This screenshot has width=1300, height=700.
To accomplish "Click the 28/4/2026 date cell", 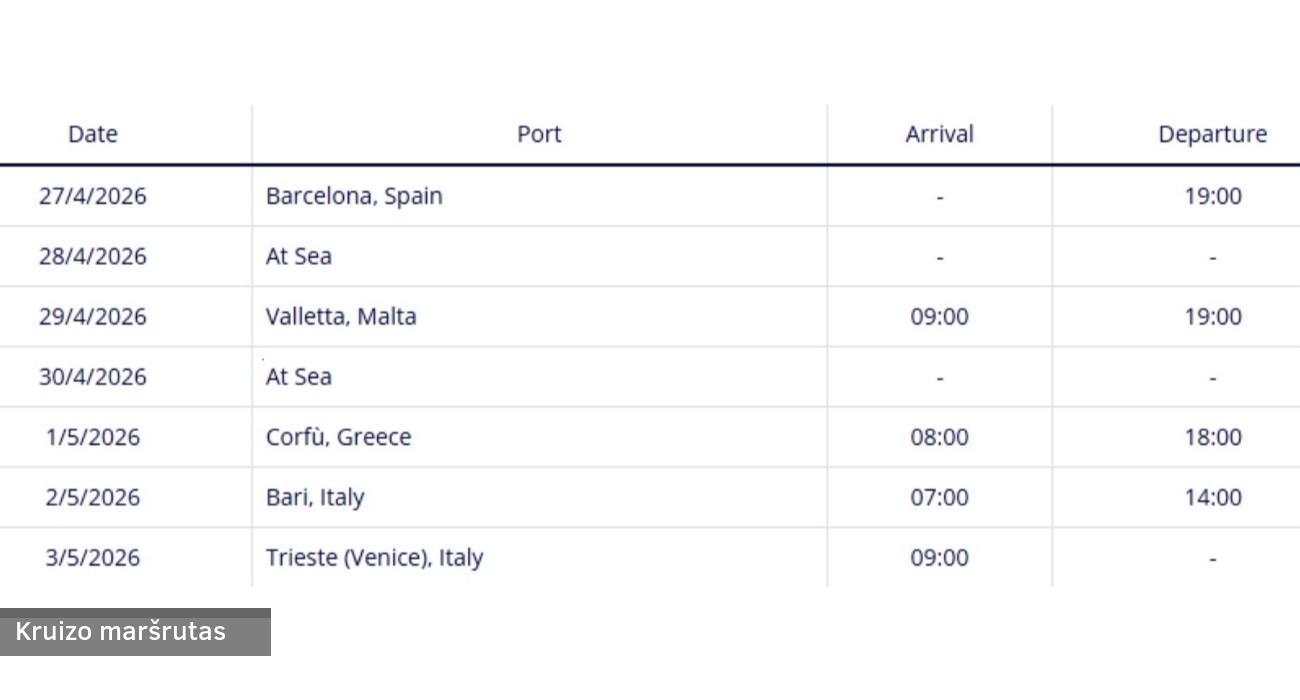I will [93, 257].
